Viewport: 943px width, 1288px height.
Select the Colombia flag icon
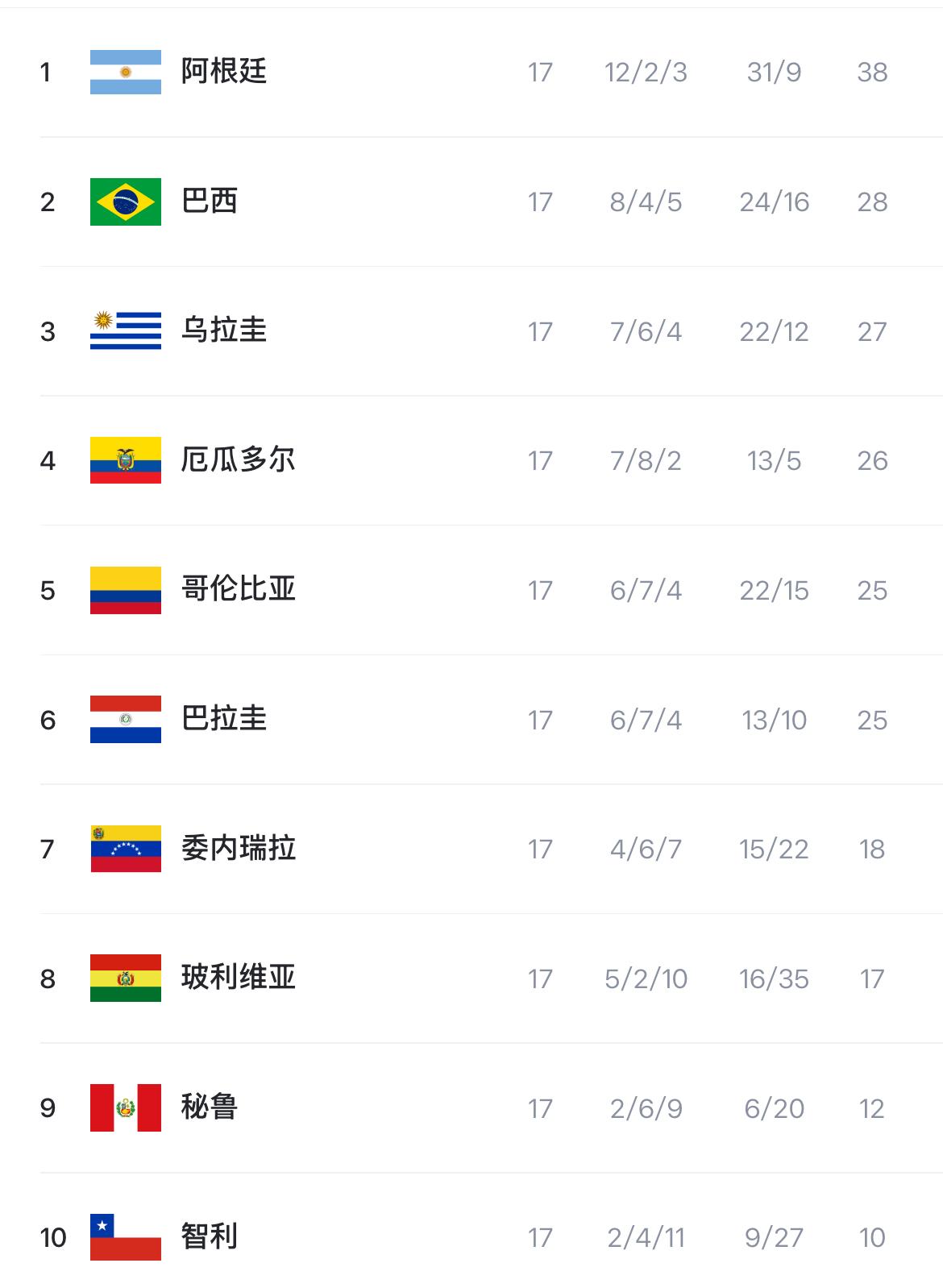[126, 590]
